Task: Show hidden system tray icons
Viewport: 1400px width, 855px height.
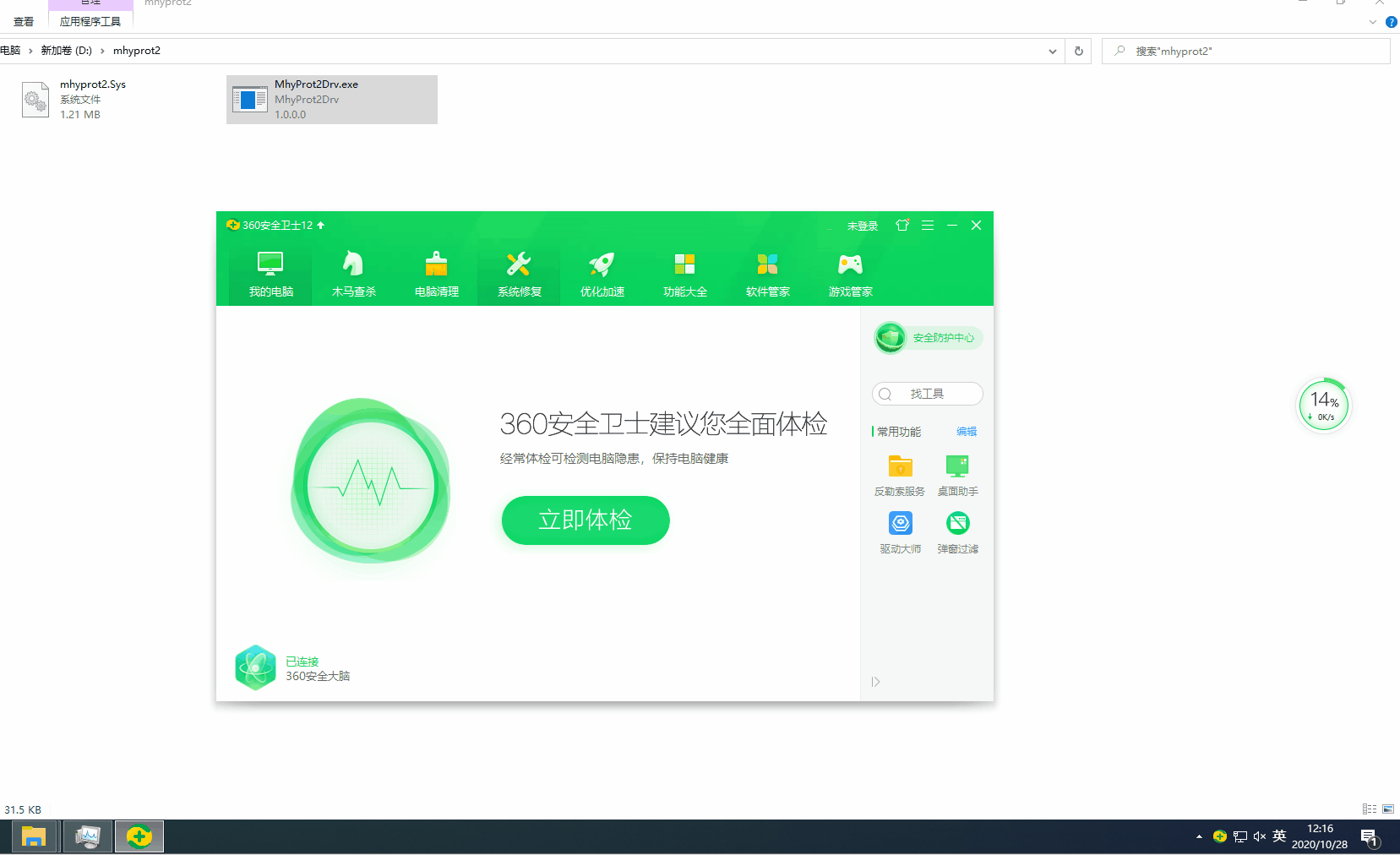Action: coord(1199,837)
